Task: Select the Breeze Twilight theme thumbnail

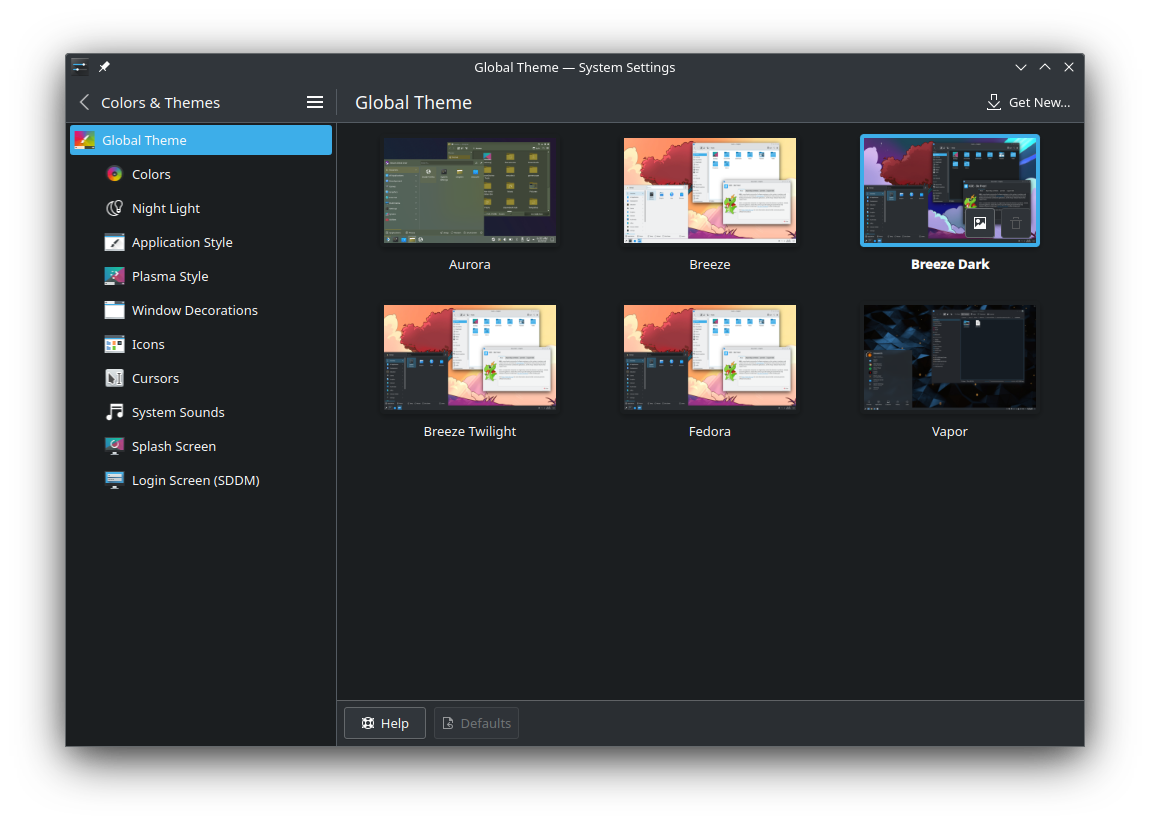Action: pos(470,357)
